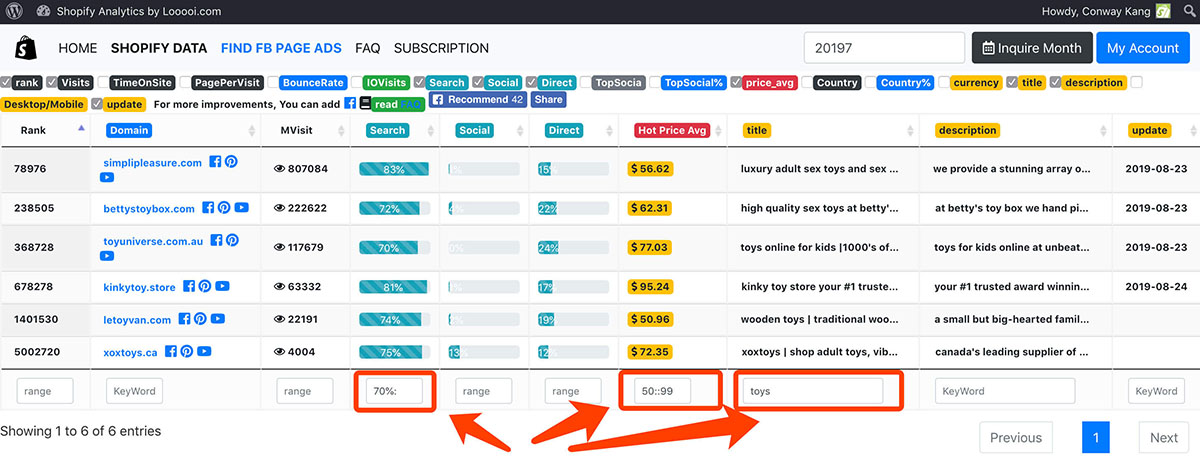Uncheck the Search column checkbox
Screen dimensions: 1200x459
pos(421,83)
